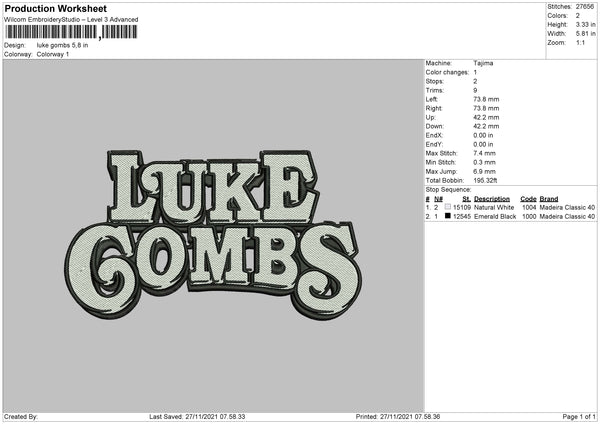This screenshot has width=600, height=424.
Task: Click the Color changes value 1
Action: pyautogui.click(x=475, y=72)
